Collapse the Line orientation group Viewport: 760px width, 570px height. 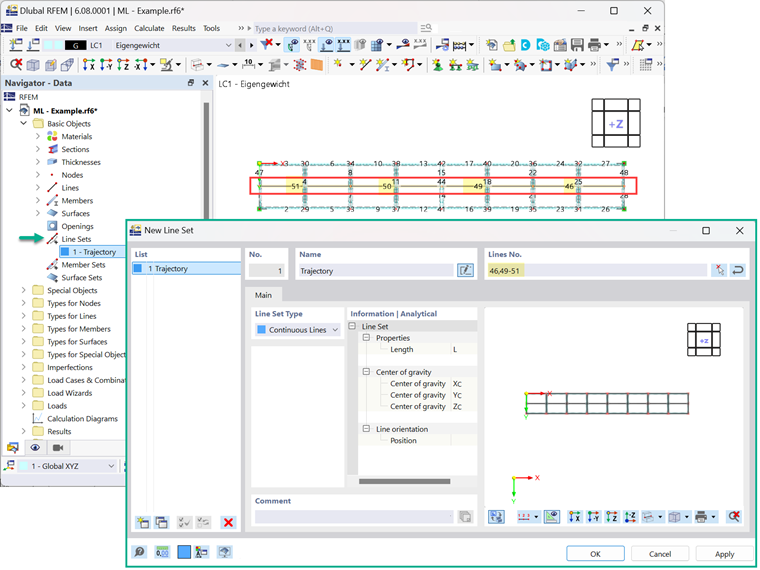366,428
